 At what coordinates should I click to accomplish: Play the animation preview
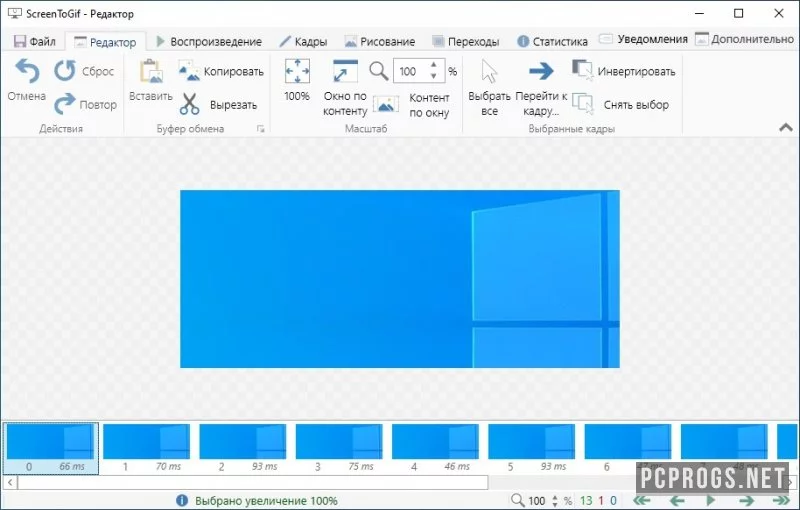point(711,500)
